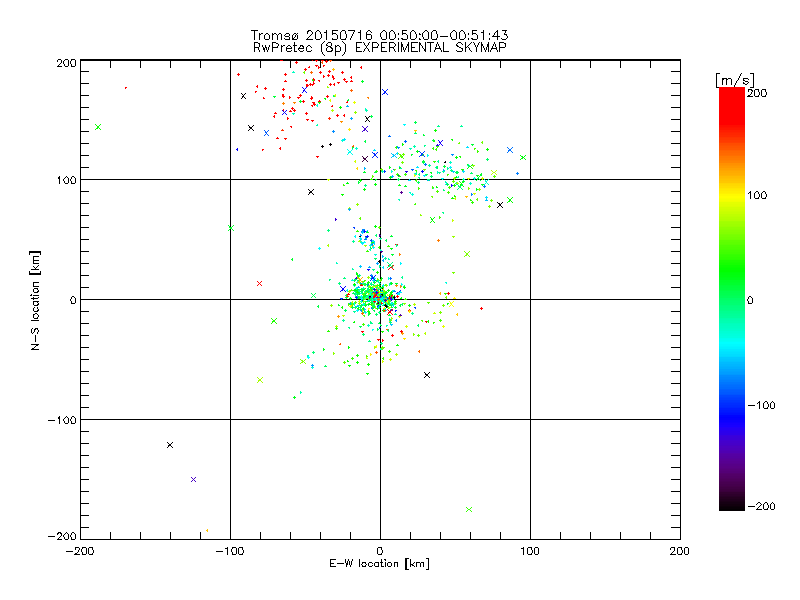Click the 'E-W location [km]' axis label

click(379, 564)
